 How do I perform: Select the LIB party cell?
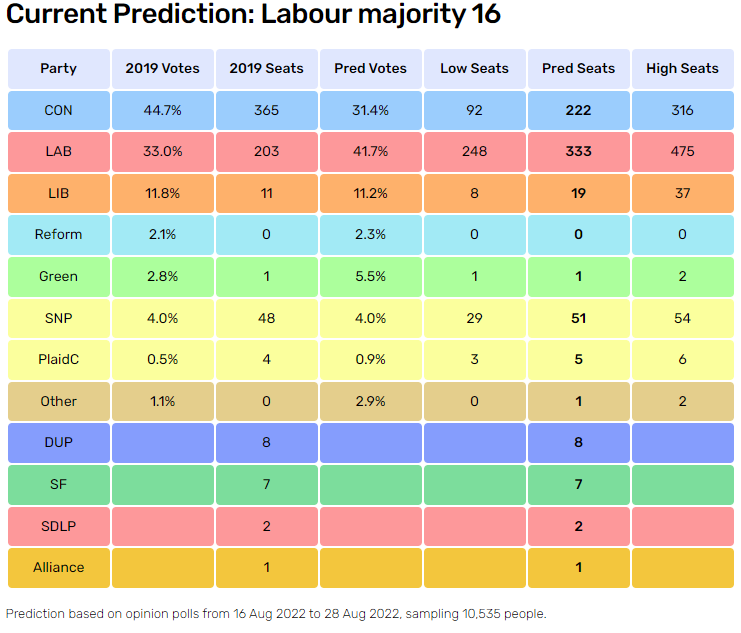58,193
